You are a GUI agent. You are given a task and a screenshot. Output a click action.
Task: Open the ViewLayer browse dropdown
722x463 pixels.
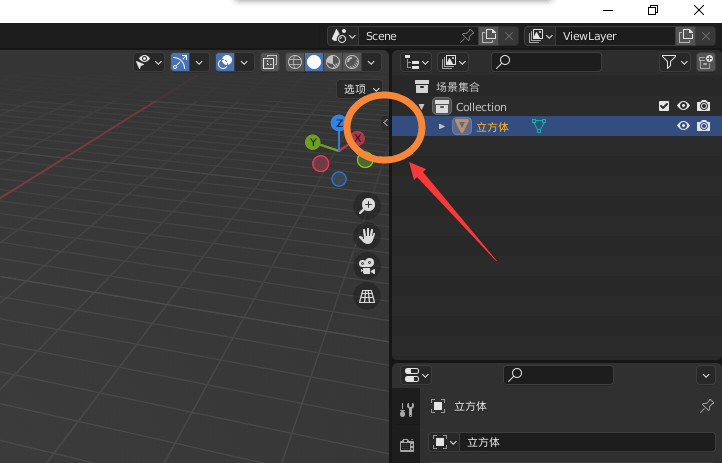(540, 36)
